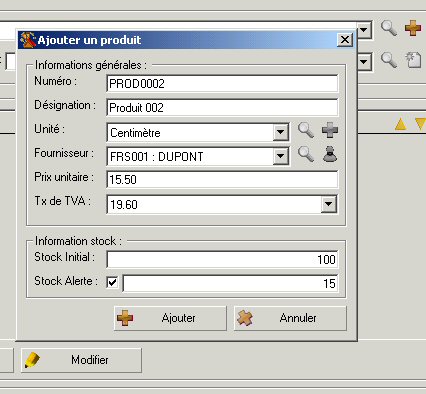Open the second-row combo box arrow in the background window
426x394 pixels.
(364, 62)
